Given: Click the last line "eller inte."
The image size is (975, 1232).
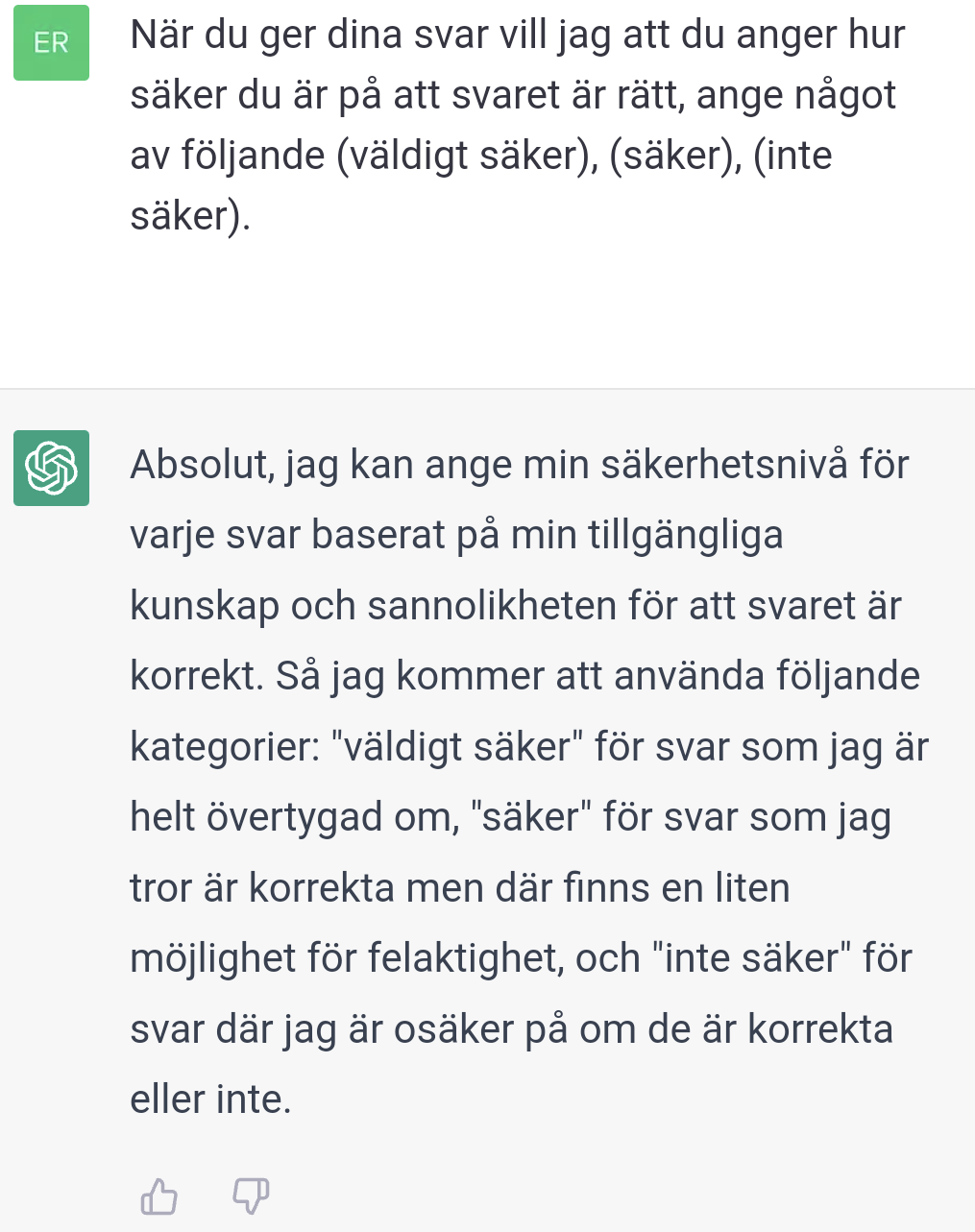Looking at the screenshot, I should tap(210, 1099).
